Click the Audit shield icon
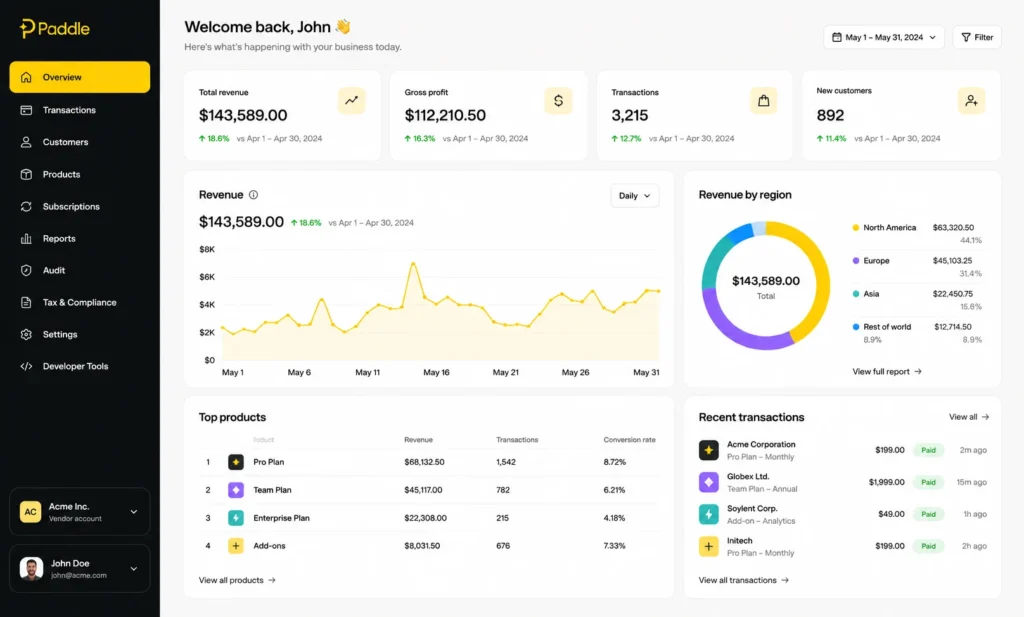 coord(26,270)
